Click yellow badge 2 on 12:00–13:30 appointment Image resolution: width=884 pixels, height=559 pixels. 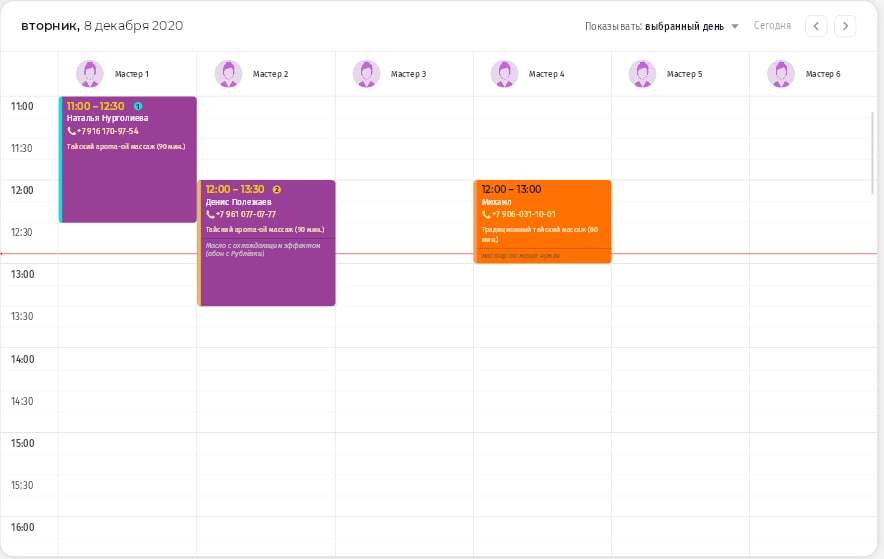[x=276, y=189]
